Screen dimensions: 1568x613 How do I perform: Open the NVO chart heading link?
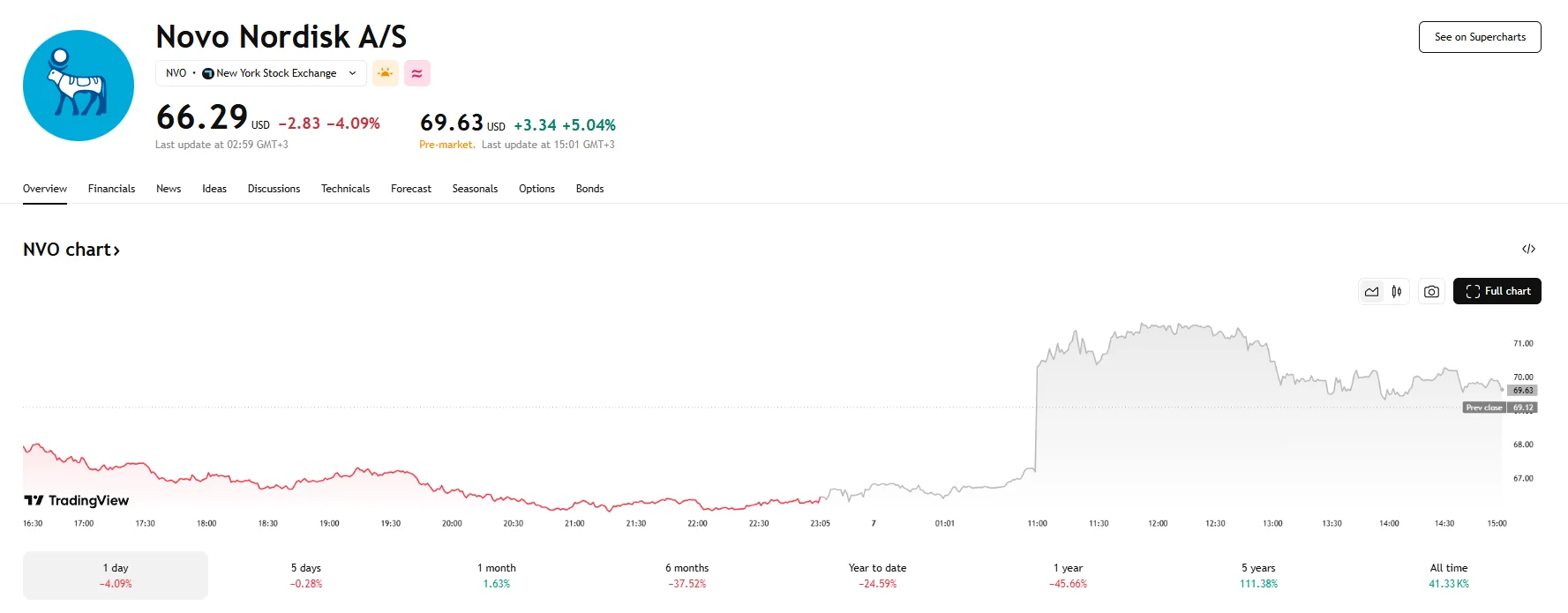[71, 250]
